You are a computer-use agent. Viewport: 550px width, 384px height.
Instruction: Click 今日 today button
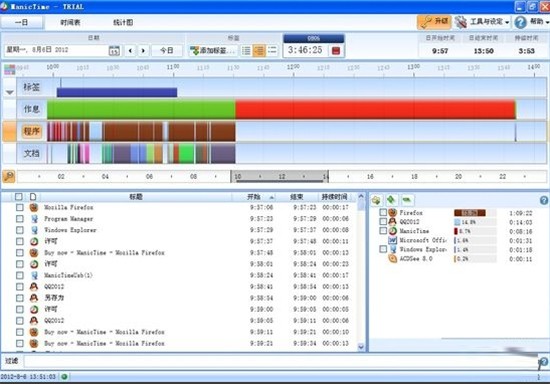(x=167, y=50)
